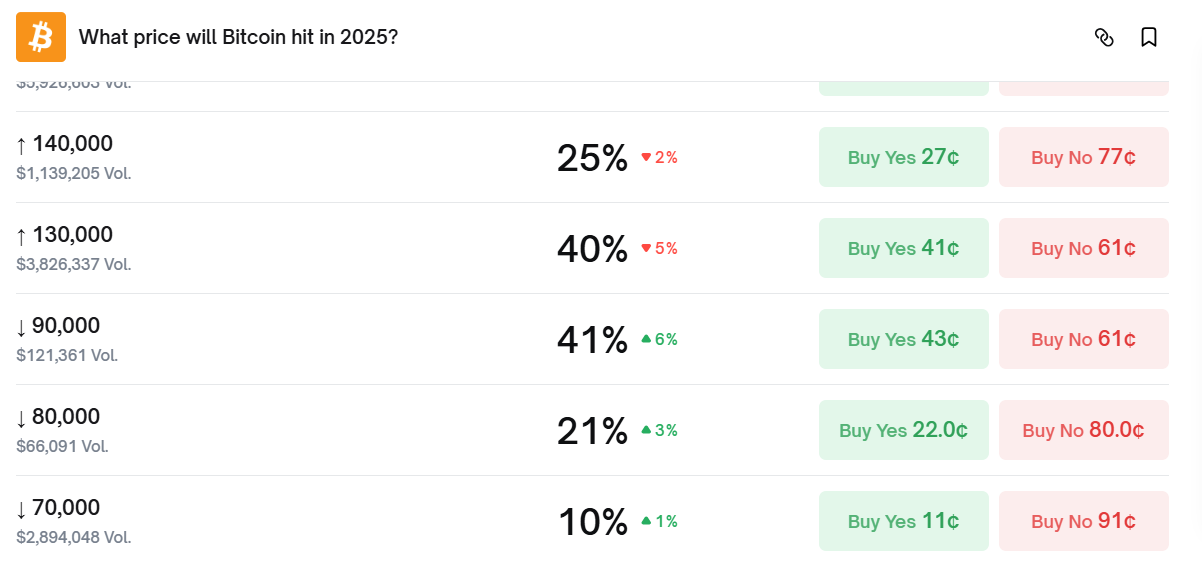Open the ↑ 140,000 outcome row
The width and height of the screenshot is (1202, 562).
(73, 144)
